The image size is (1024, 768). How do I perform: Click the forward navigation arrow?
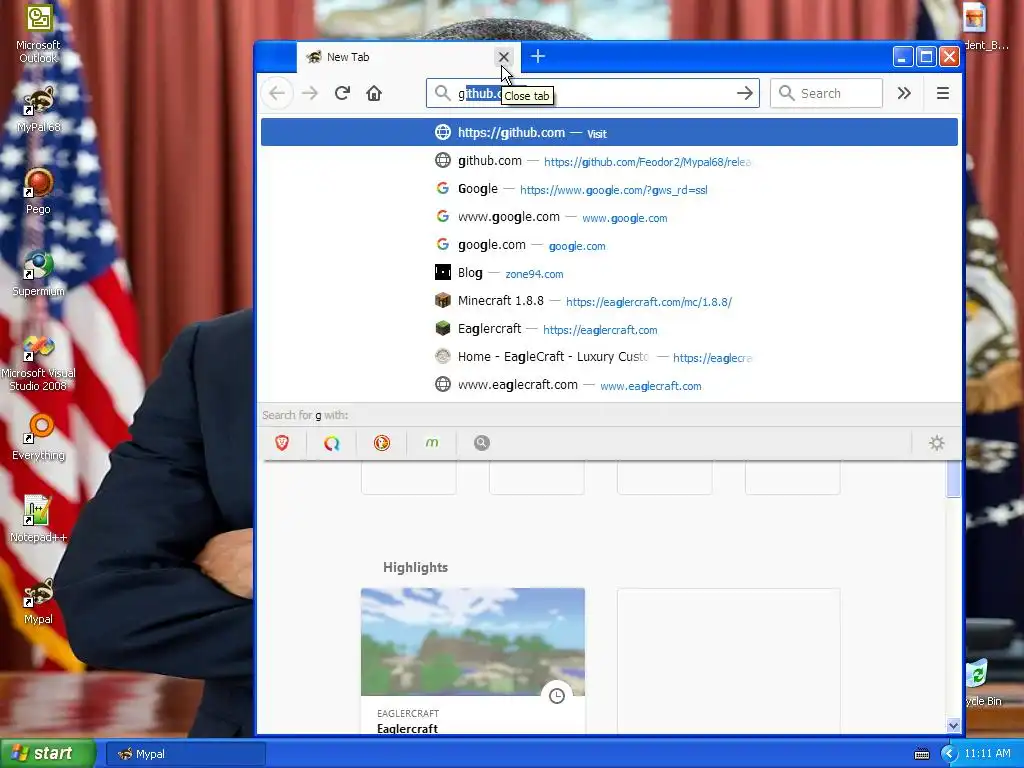pos(310,93)
